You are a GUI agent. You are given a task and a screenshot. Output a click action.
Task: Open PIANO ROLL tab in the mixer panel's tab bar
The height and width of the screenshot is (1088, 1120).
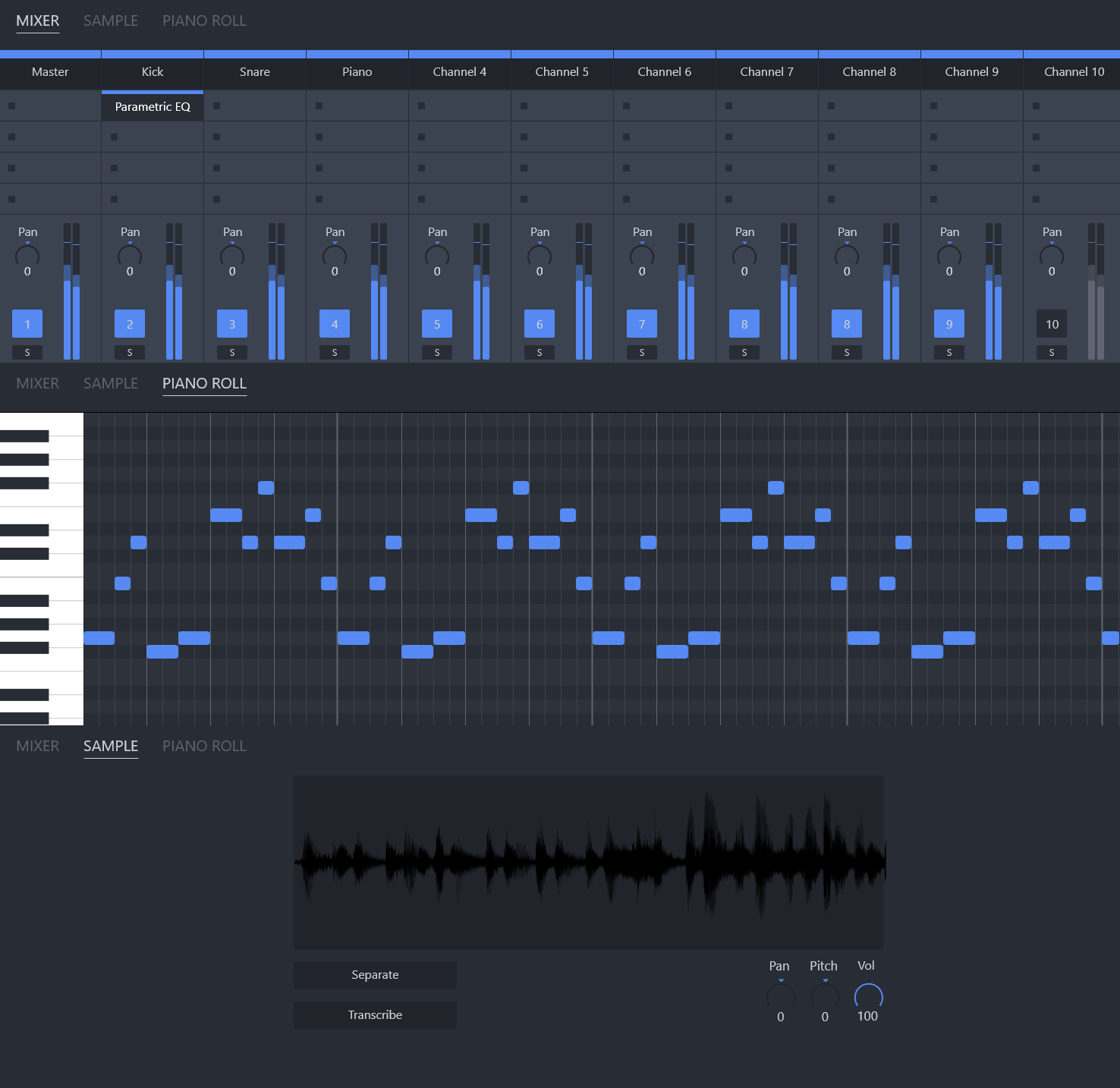[x=204, y=21]
